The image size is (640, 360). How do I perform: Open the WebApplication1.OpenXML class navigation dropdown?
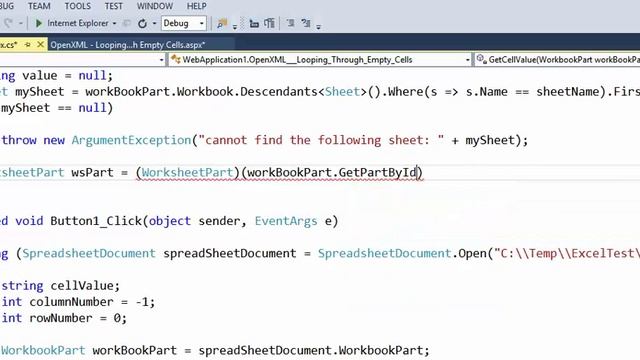pos(321,60)
